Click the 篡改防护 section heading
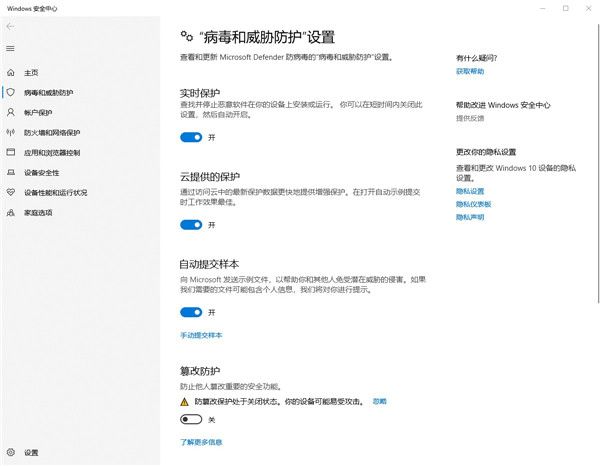Viewport: 600px width, 466px height. point(200,371)
